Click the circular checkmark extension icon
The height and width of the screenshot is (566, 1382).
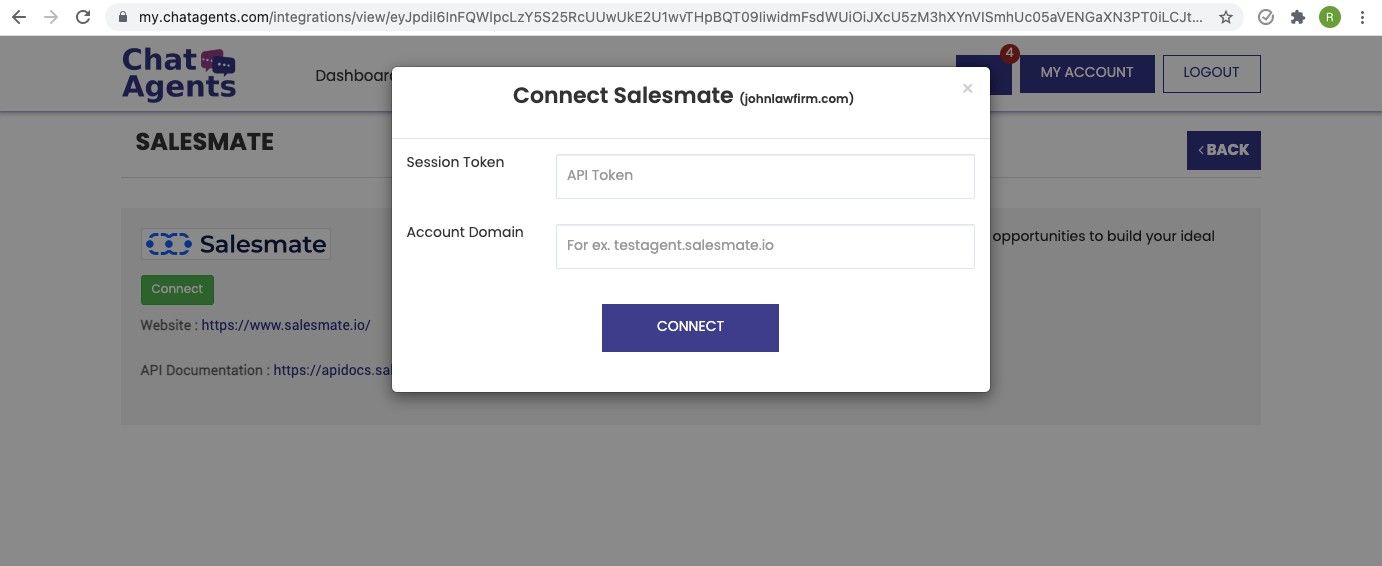pos(1266,17)
